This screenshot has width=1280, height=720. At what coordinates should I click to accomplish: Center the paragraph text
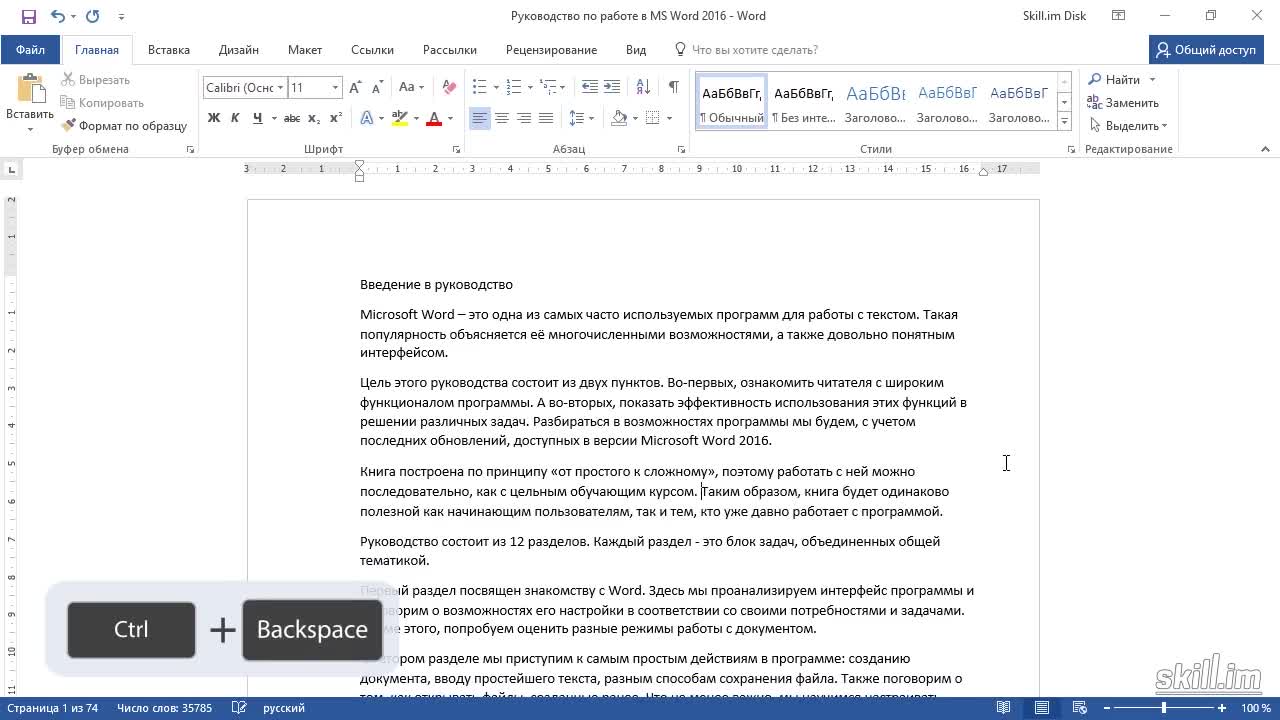click(x=502, y=118)
